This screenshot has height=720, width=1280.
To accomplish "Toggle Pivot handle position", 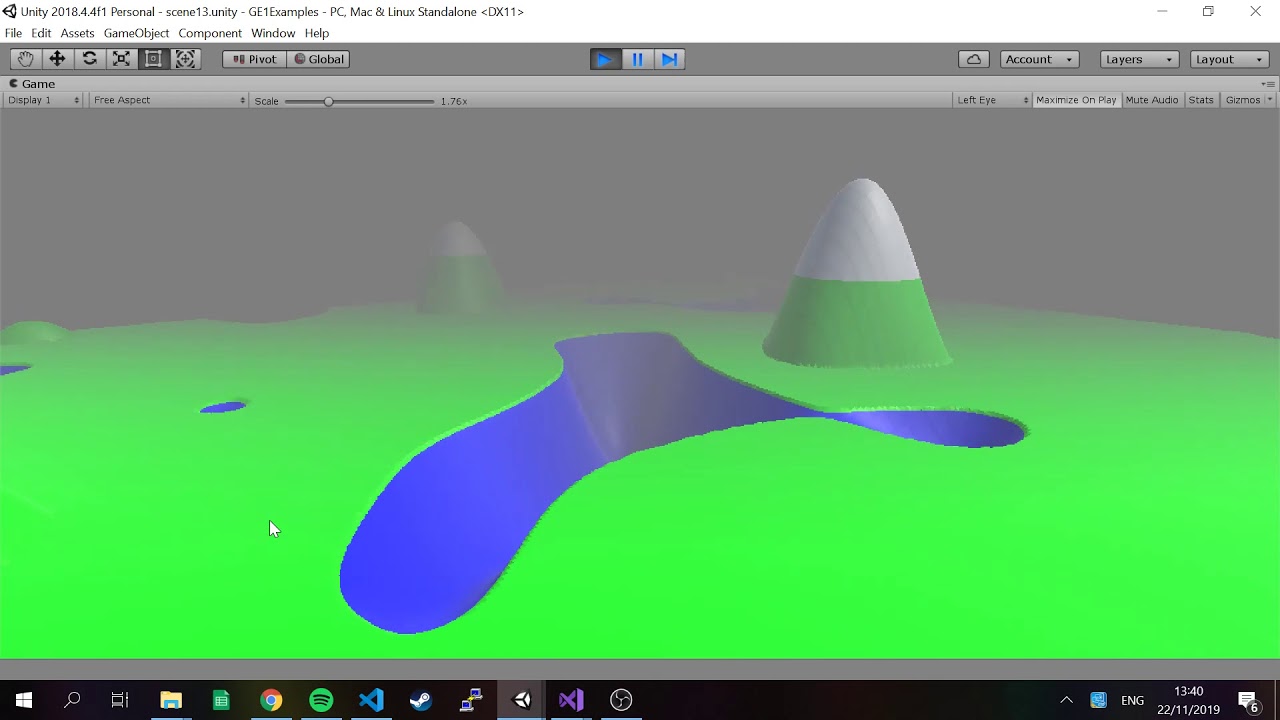I will tap(254, 59).
